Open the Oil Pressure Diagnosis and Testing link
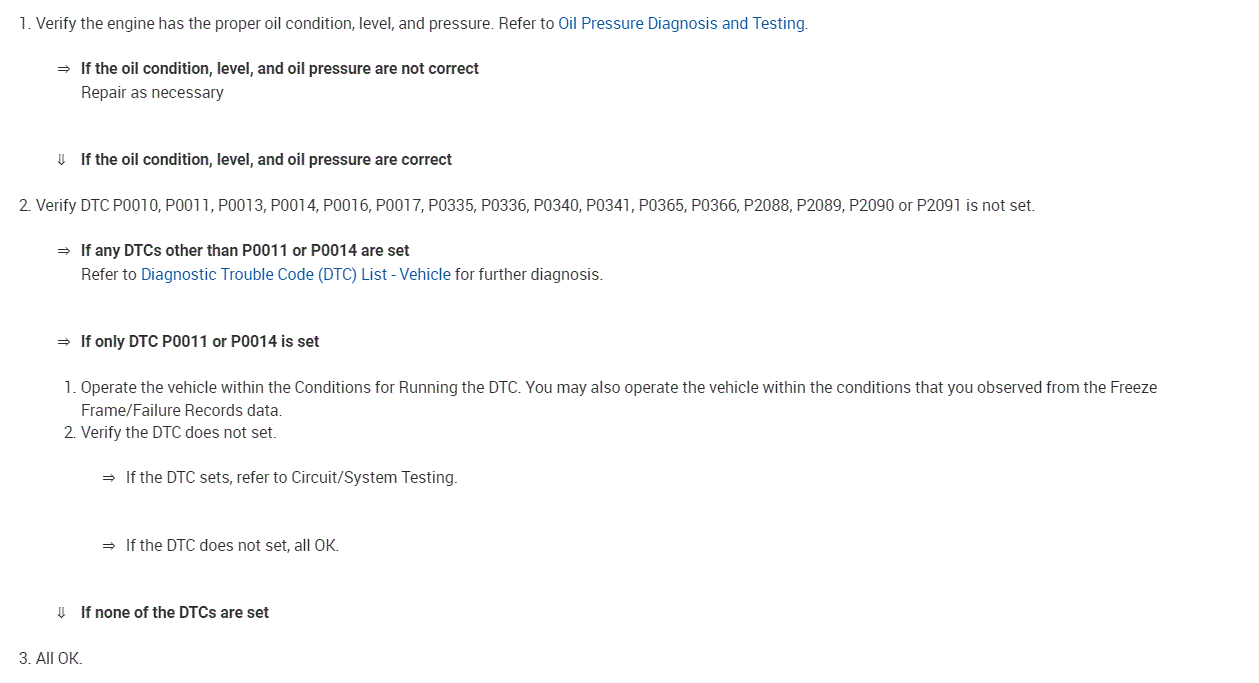The image size is (1259, 683). point(681,23)
